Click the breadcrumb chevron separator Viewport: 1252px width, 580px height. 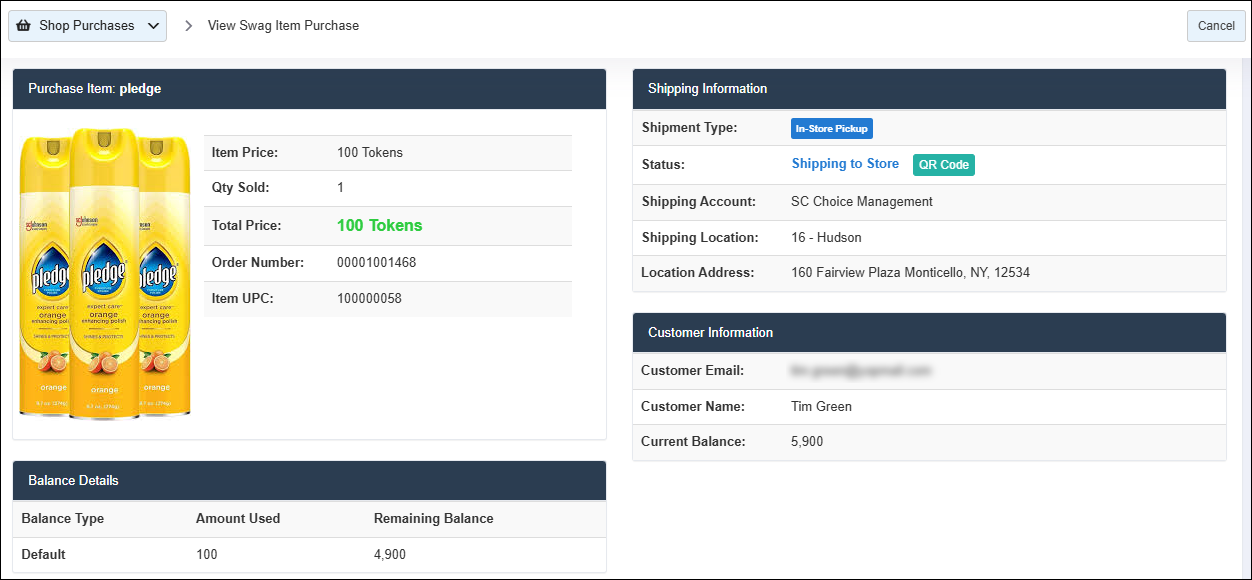coord(188,26)
